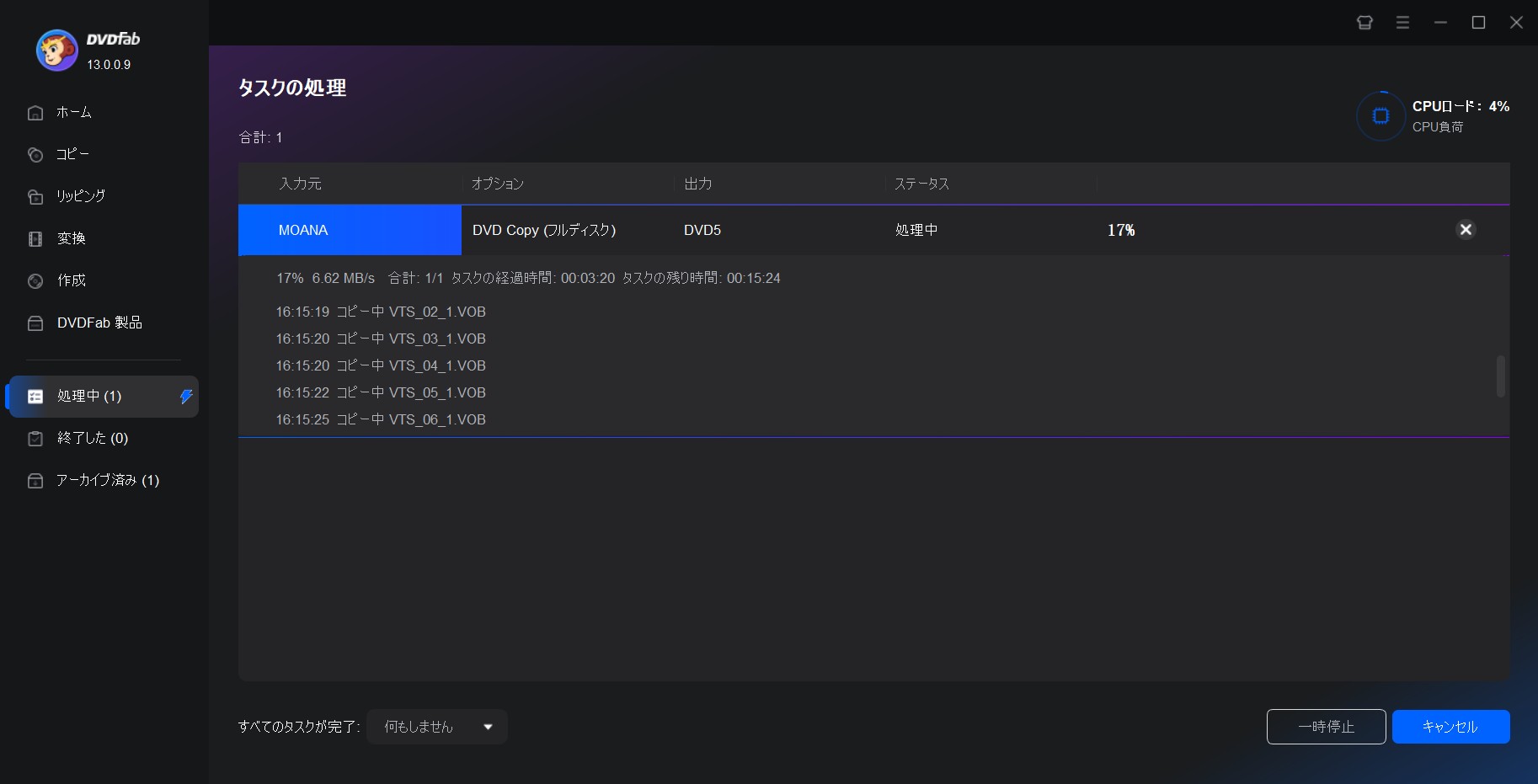Viewport: 1538px width, 784px height.
Task: Click the タスクの処理 heading
Action: 292,88
